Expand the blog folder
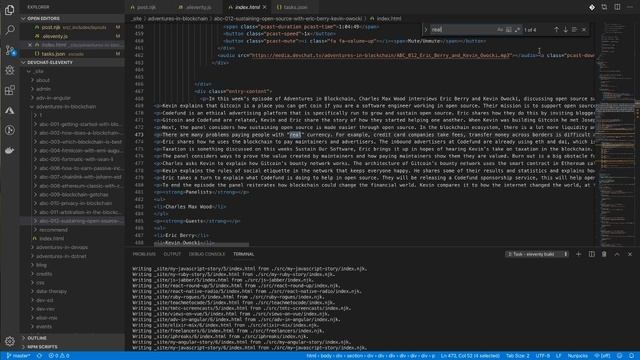 coord(73,265)
